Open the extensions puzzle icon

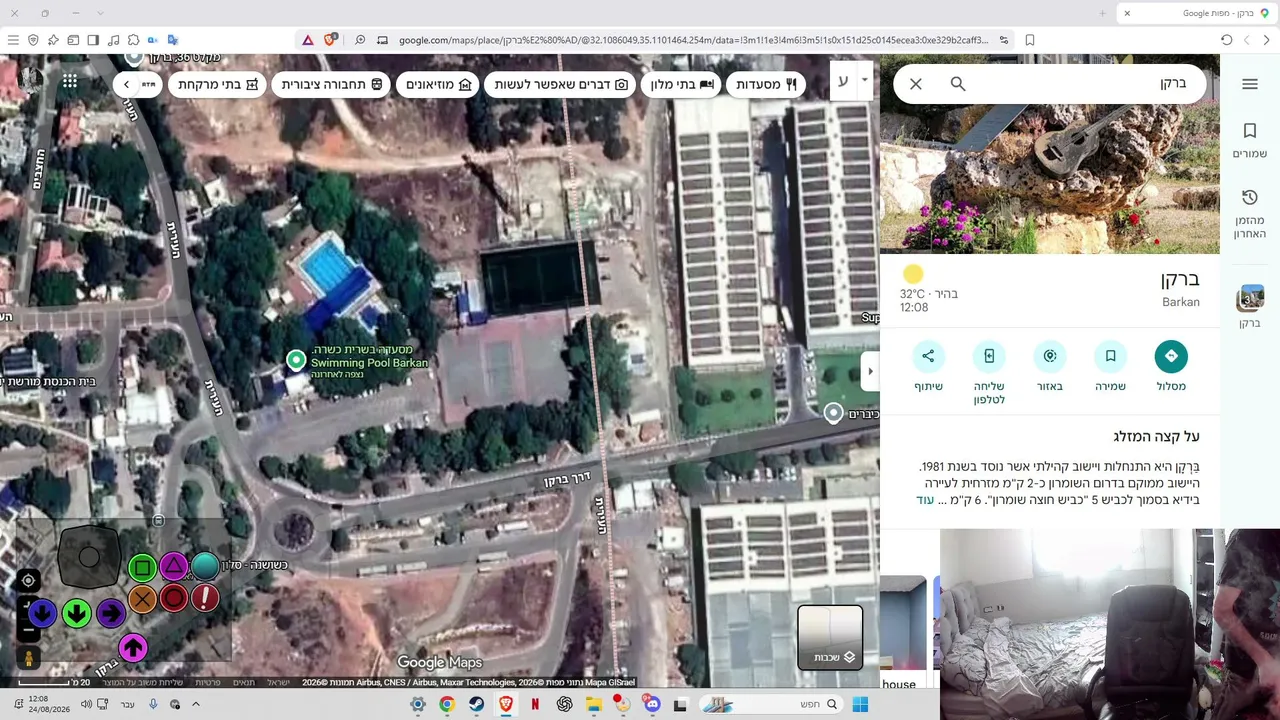tap(133, 40)
